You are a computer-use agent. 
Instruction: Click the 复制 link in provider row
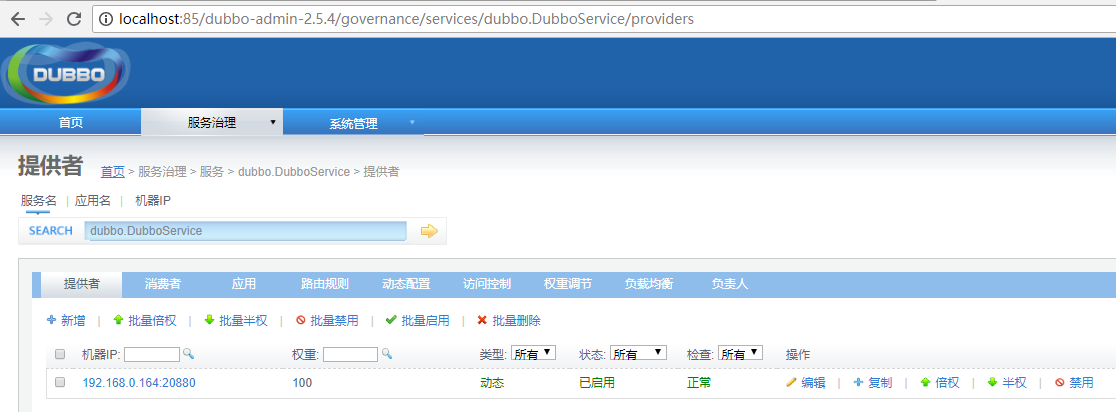pyautogui.click(x=880, y=383)
